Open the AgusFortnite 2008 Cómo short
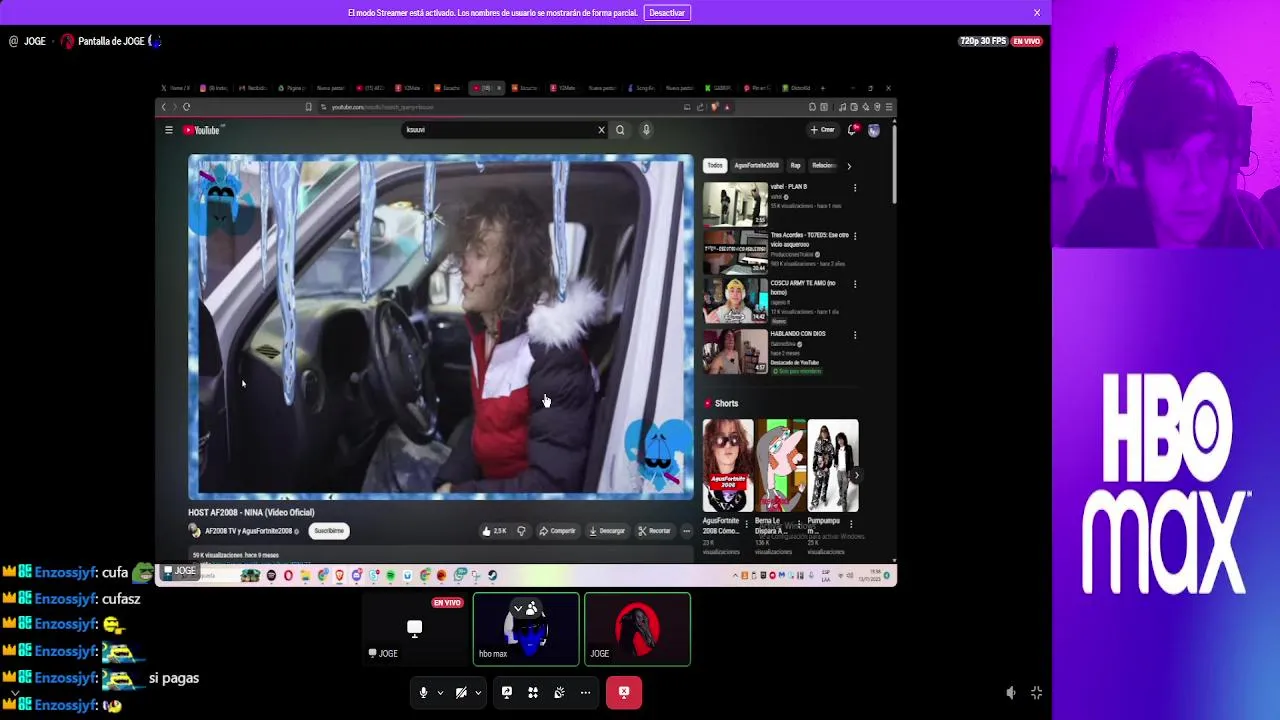The image size is (1280, 720). coord(728,465)
